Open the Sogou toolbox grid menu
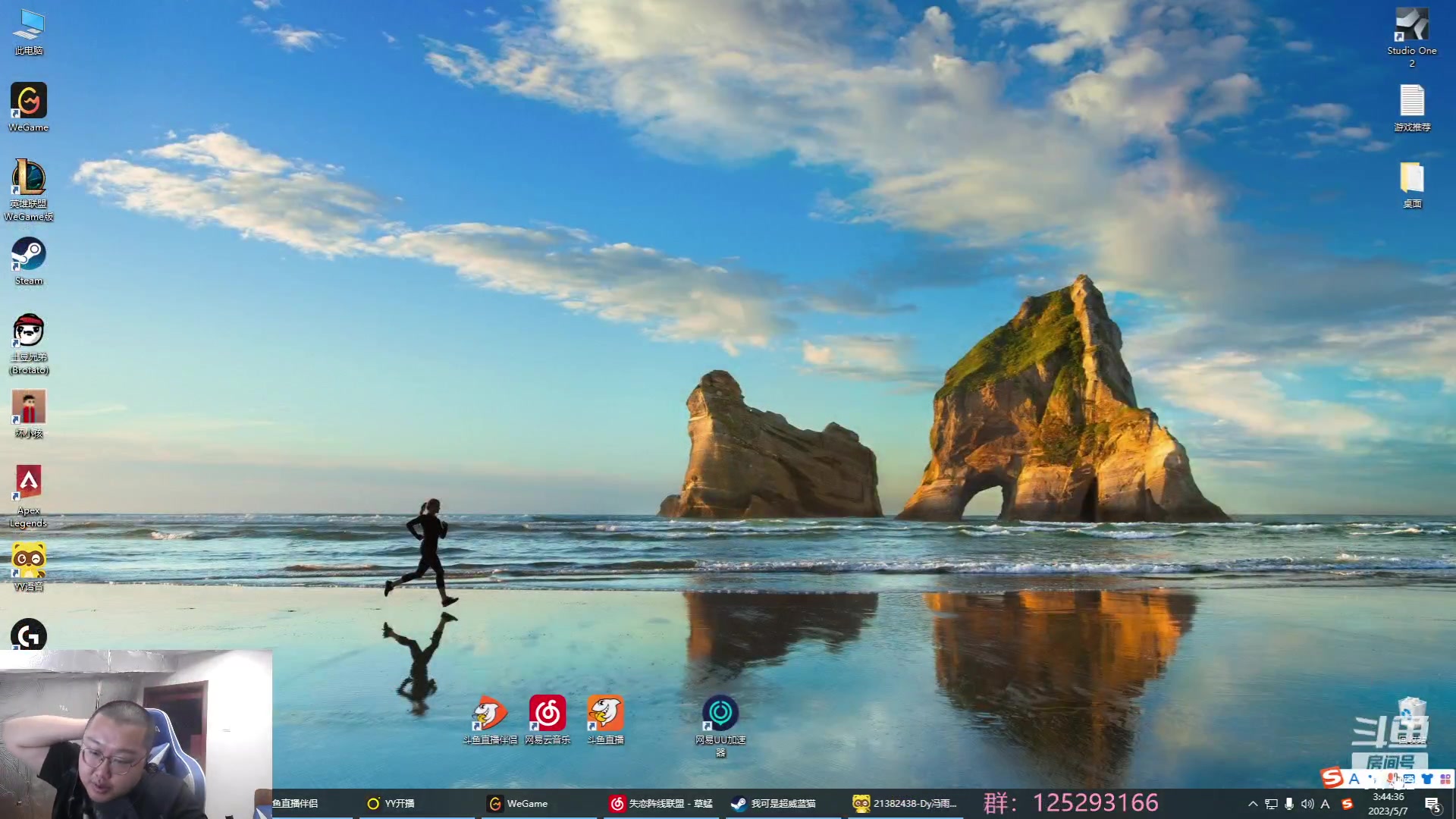Viewport: 1456px width, 819px height. 1445,779
